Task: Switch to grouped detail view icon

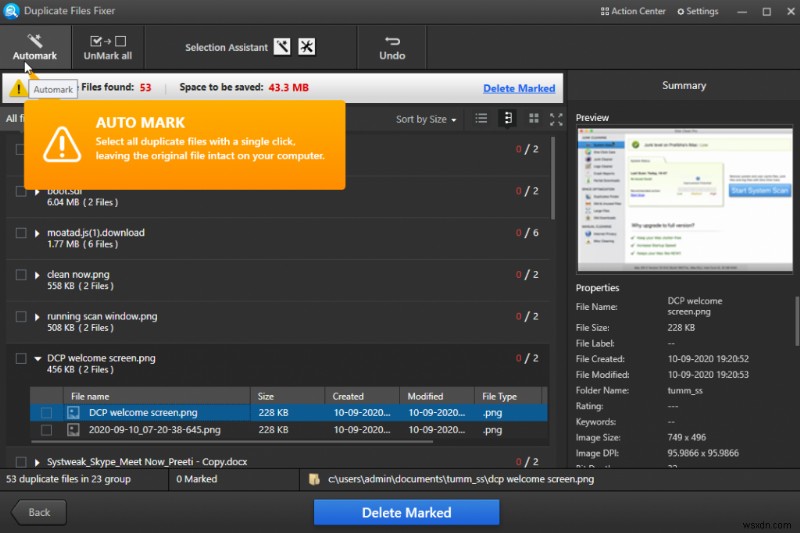Action: tap(508, 118)
